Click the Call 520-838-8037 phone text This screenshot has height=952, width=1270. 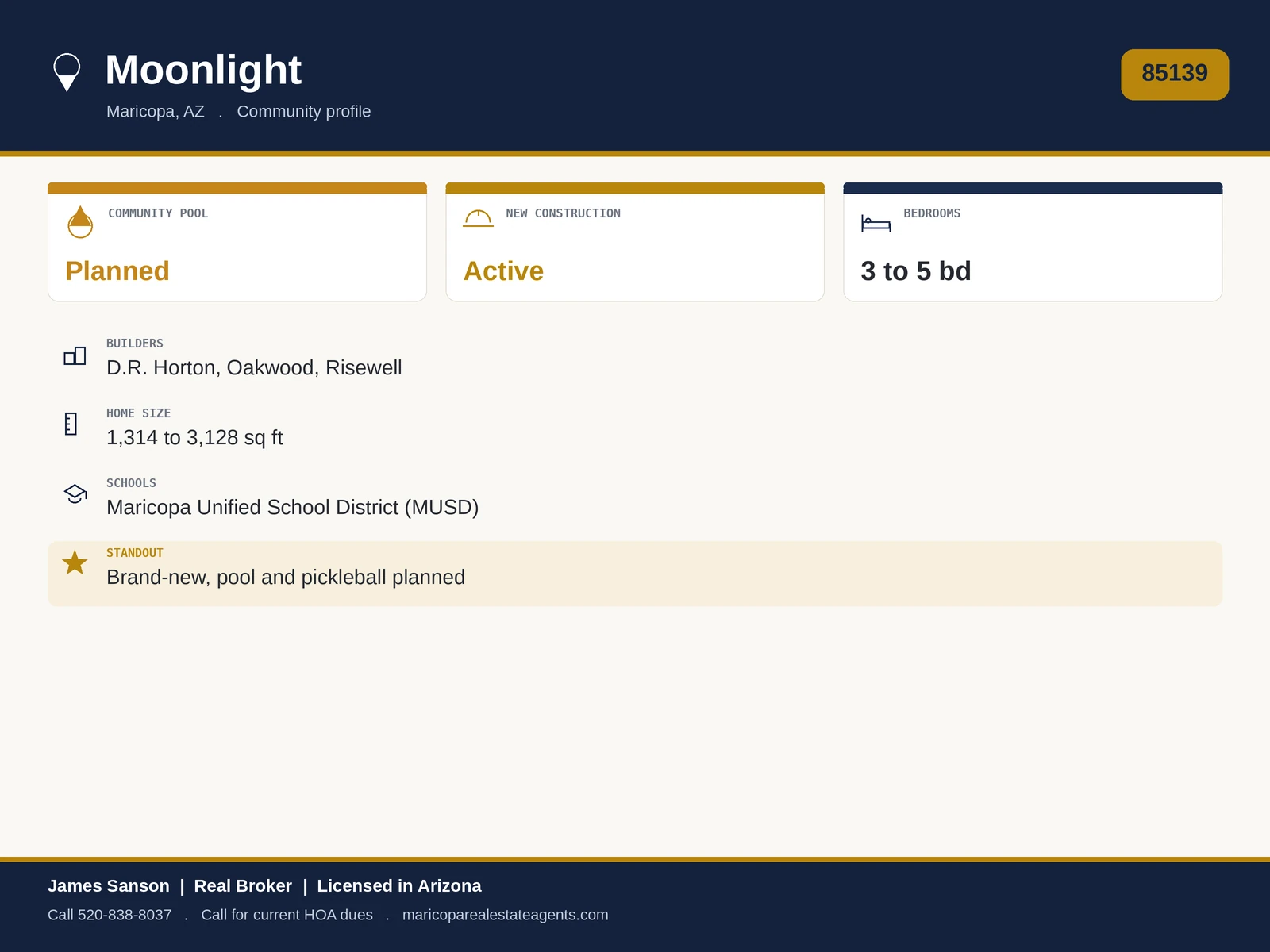[x=110, y=915]
